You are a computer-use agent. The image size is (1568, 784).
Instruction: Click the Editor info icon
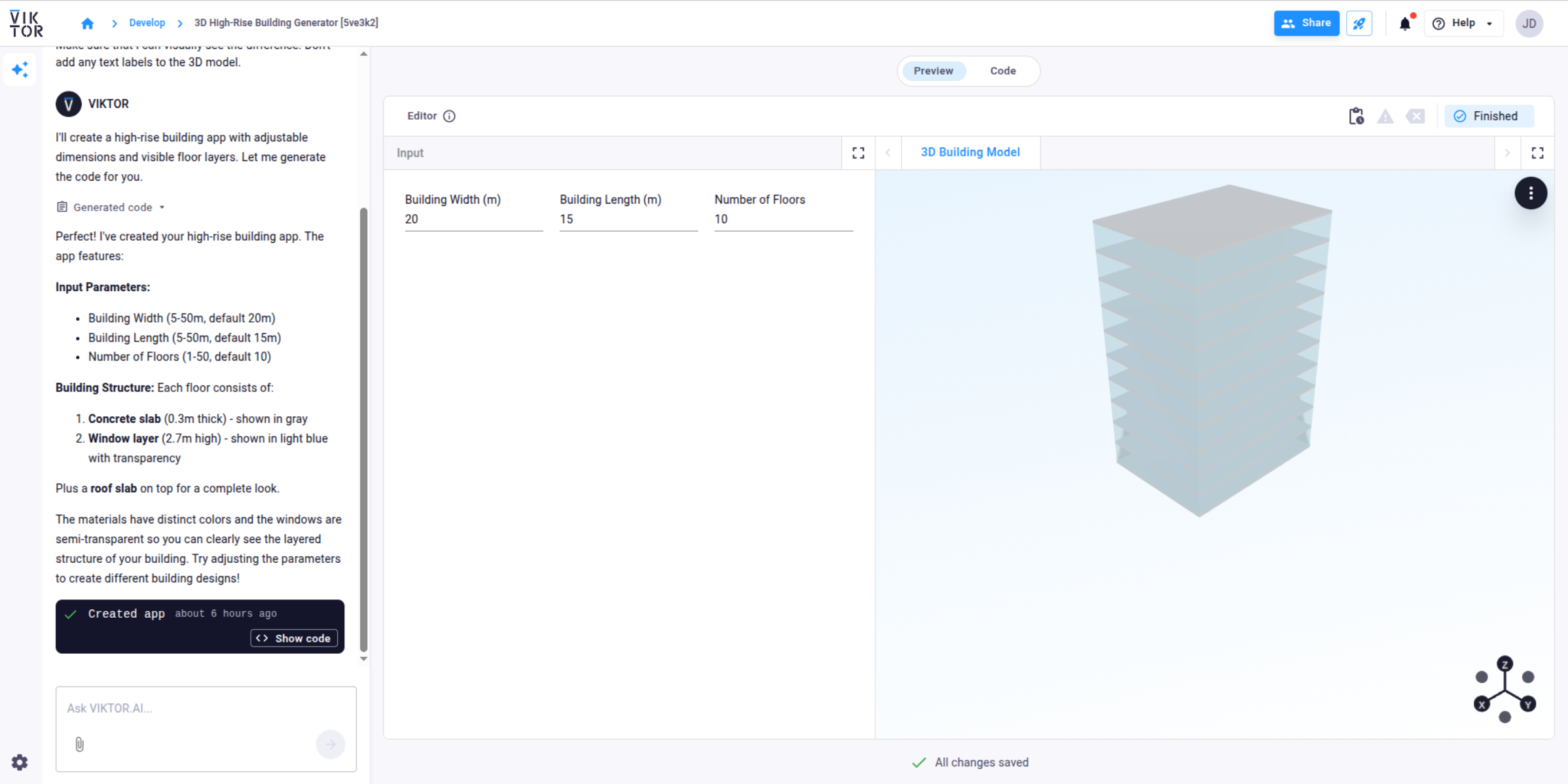coord(449,116)
